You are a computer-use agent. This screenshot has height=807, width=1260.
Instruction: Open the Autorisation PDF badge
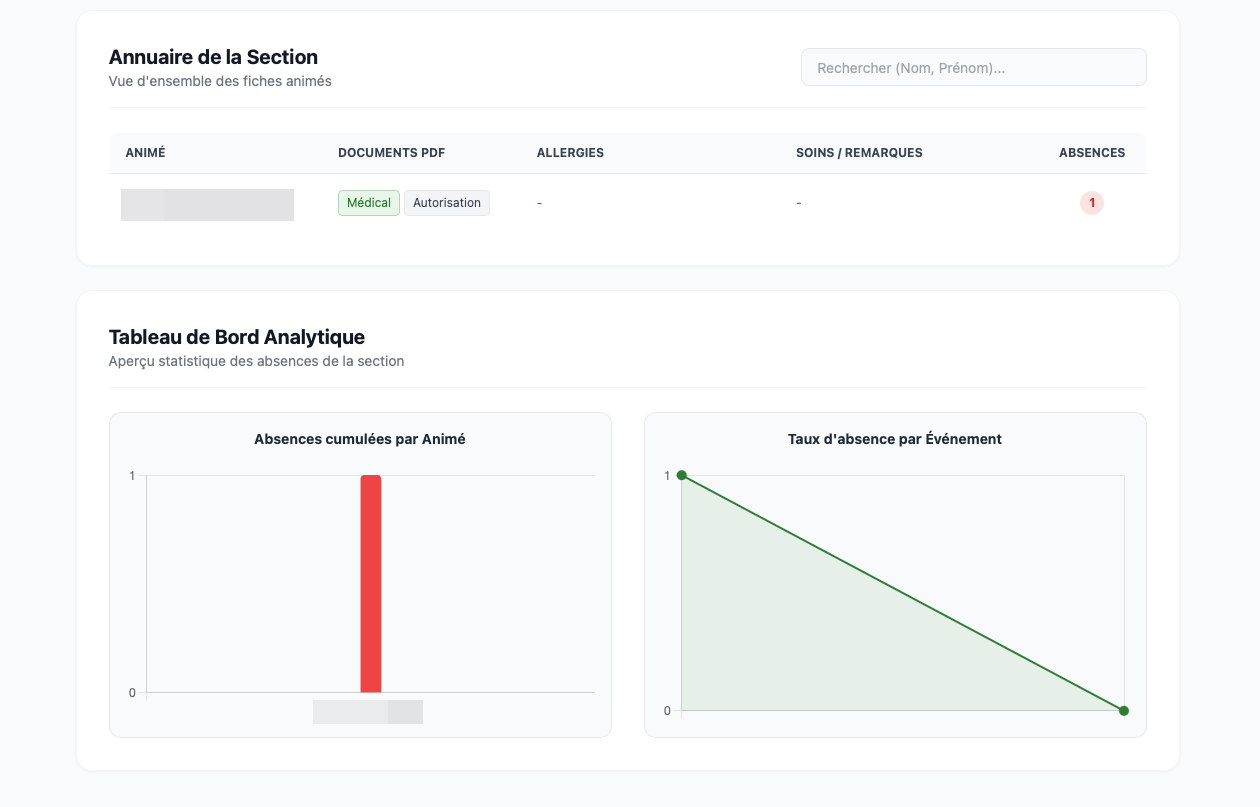point(447,203)
